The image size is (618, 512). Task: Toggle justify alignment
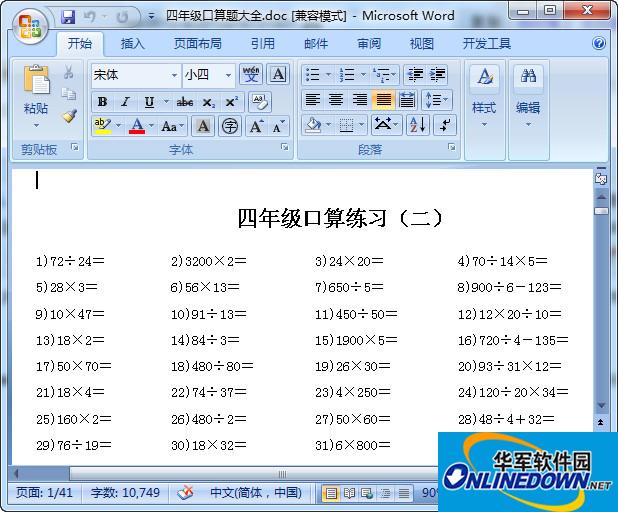pos(383,99)
